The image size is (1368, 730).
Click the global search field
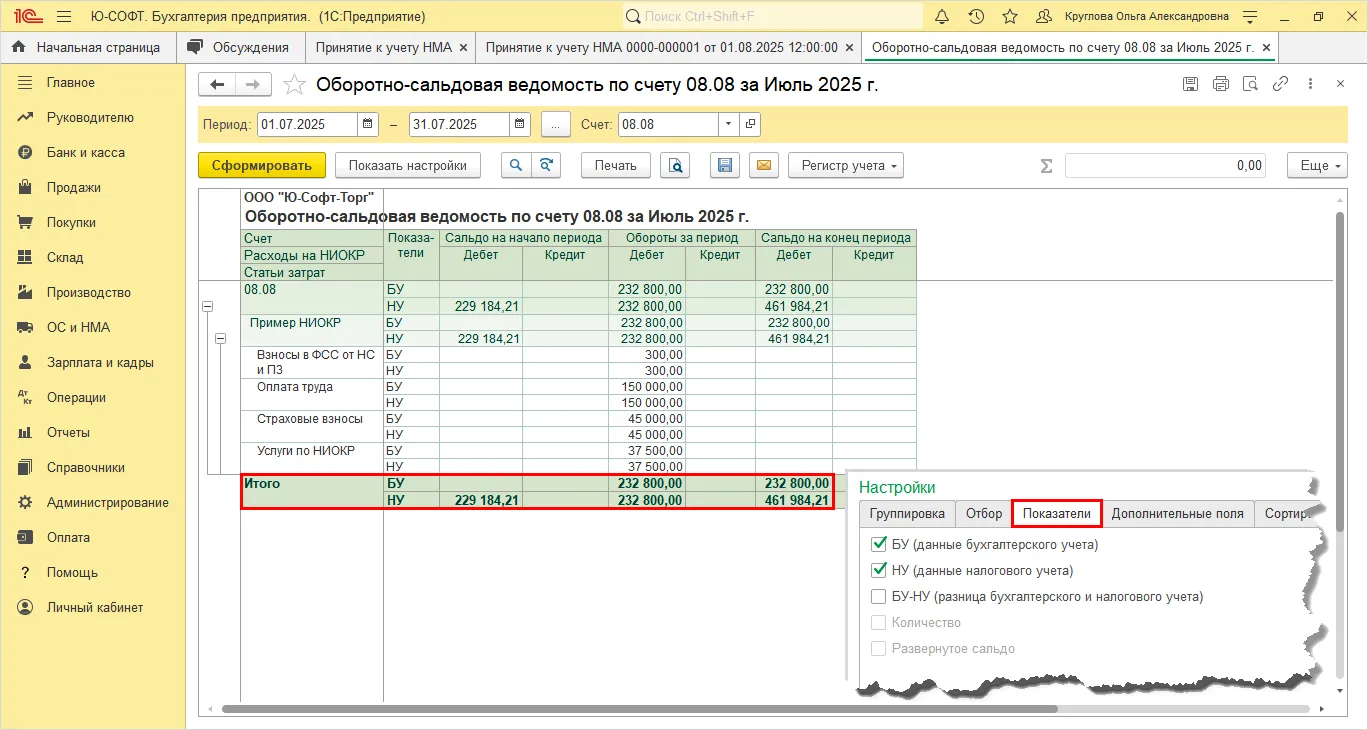773,16
